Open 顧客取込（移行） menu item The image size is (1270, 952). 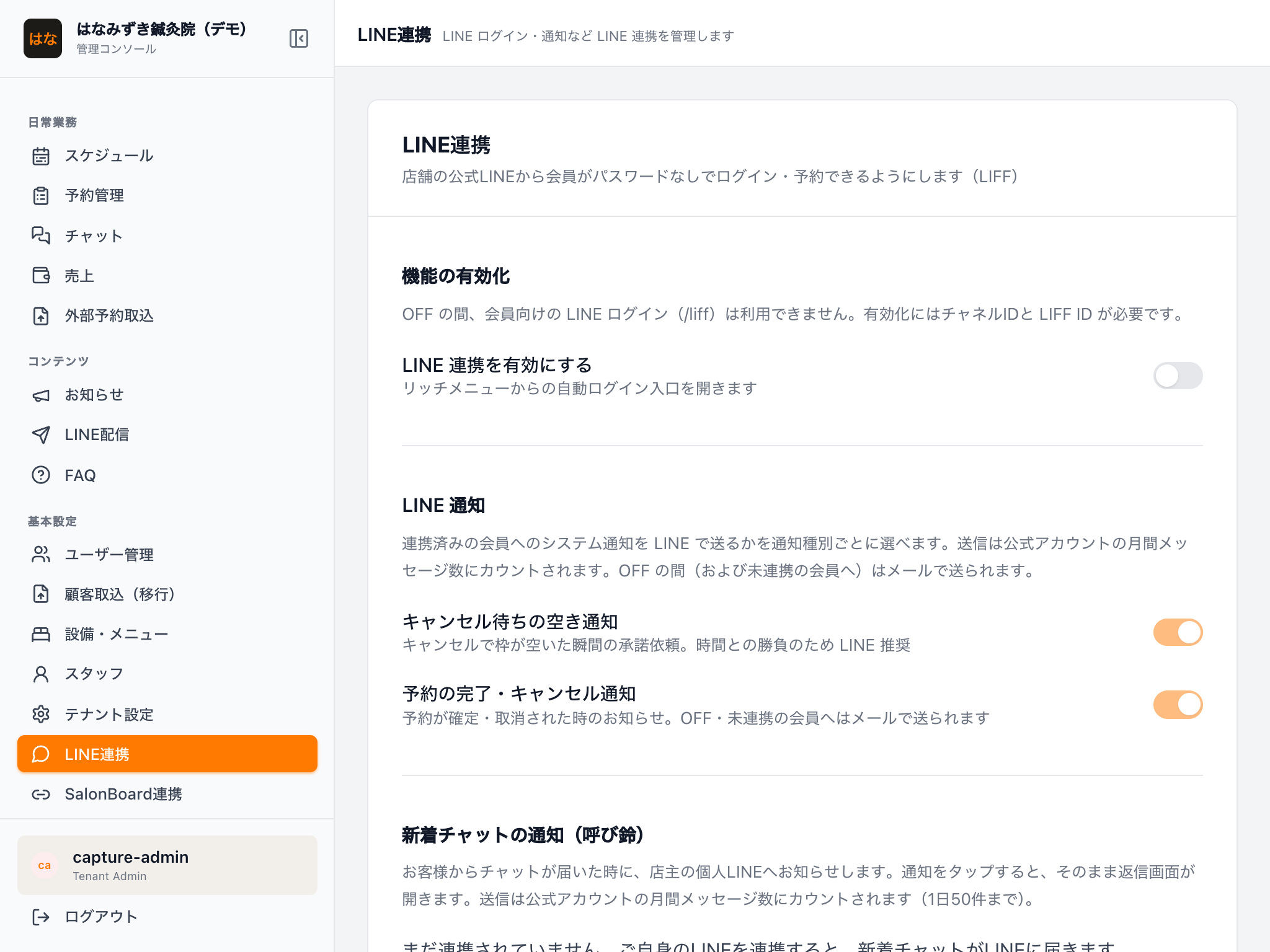(167, 594)
